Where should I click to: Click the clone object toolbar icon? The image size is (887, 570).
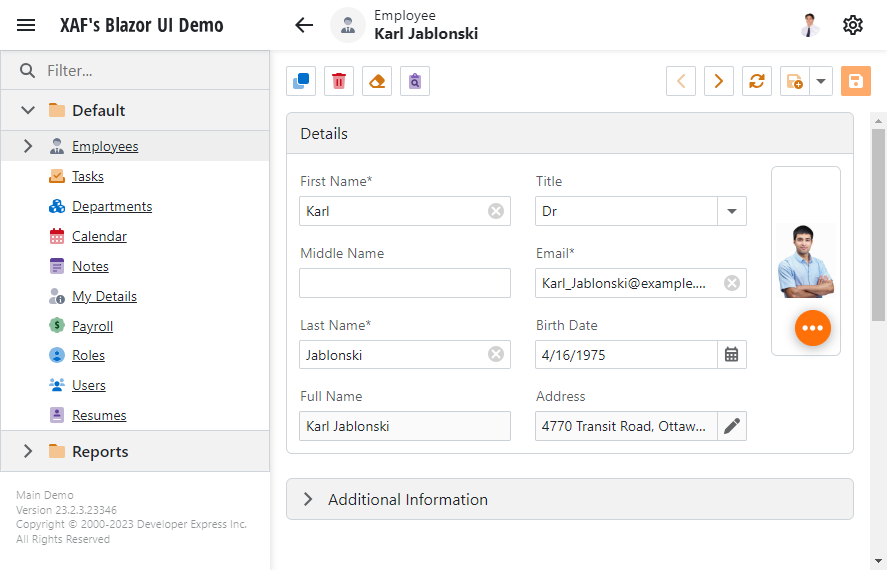coord(301,81)
